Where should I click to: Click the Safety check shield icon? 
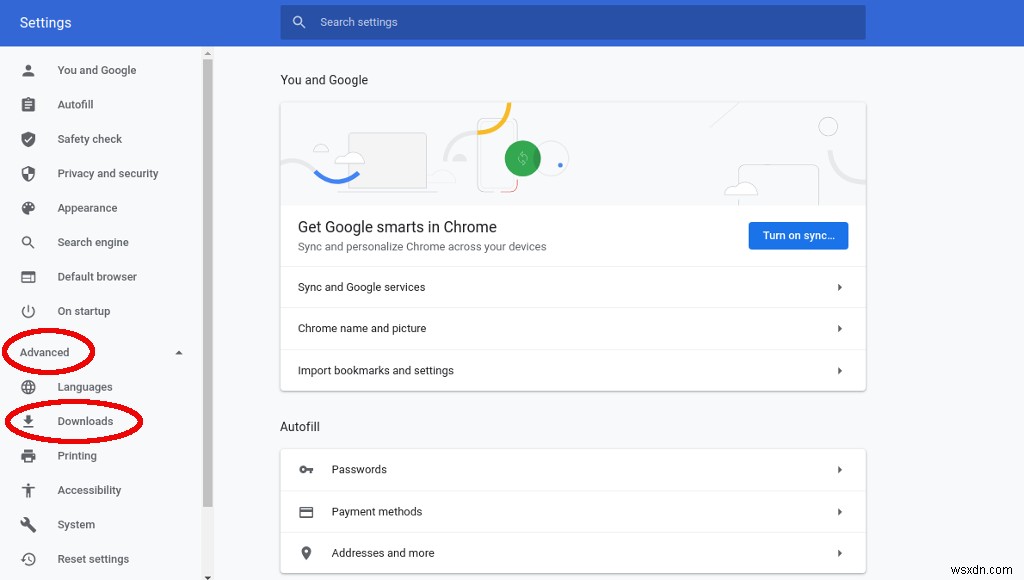27,139
